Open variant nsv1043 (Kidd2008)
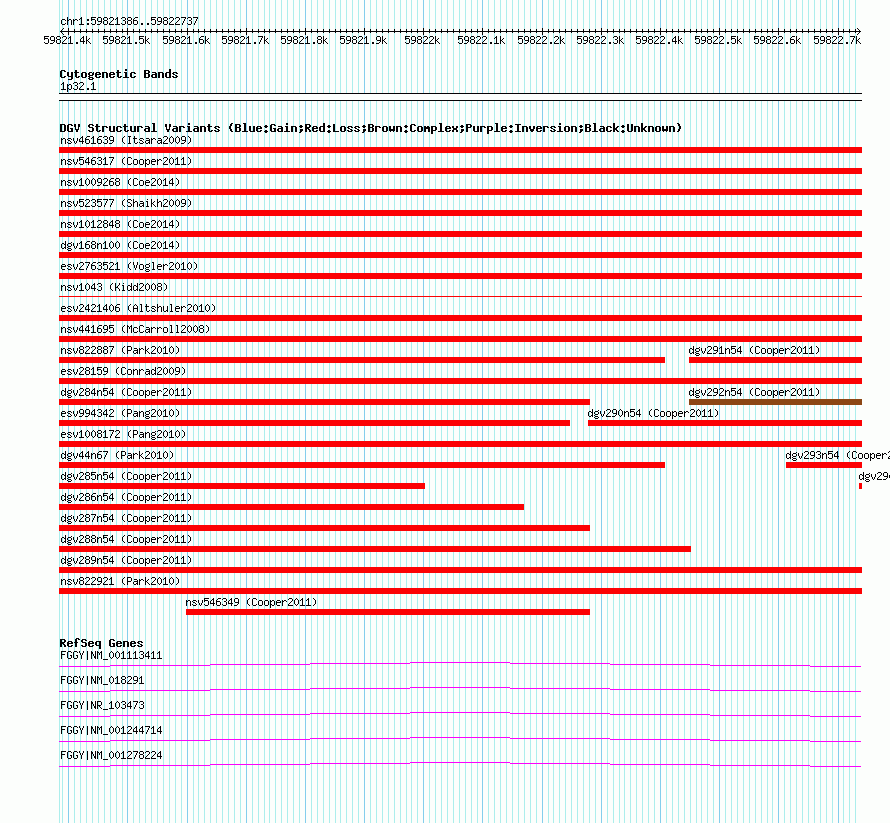This screenshot has width=890, height=823. 114,287
